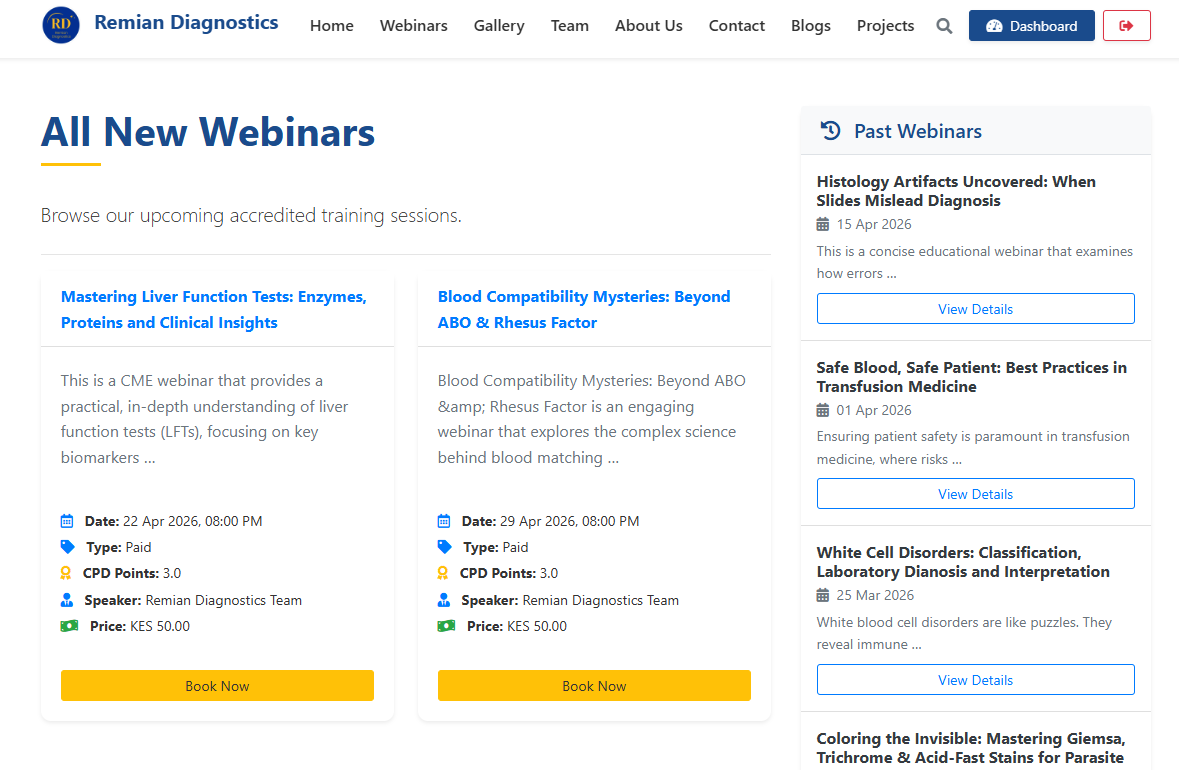Open the search magnifier icon

[x=944, y=26]
